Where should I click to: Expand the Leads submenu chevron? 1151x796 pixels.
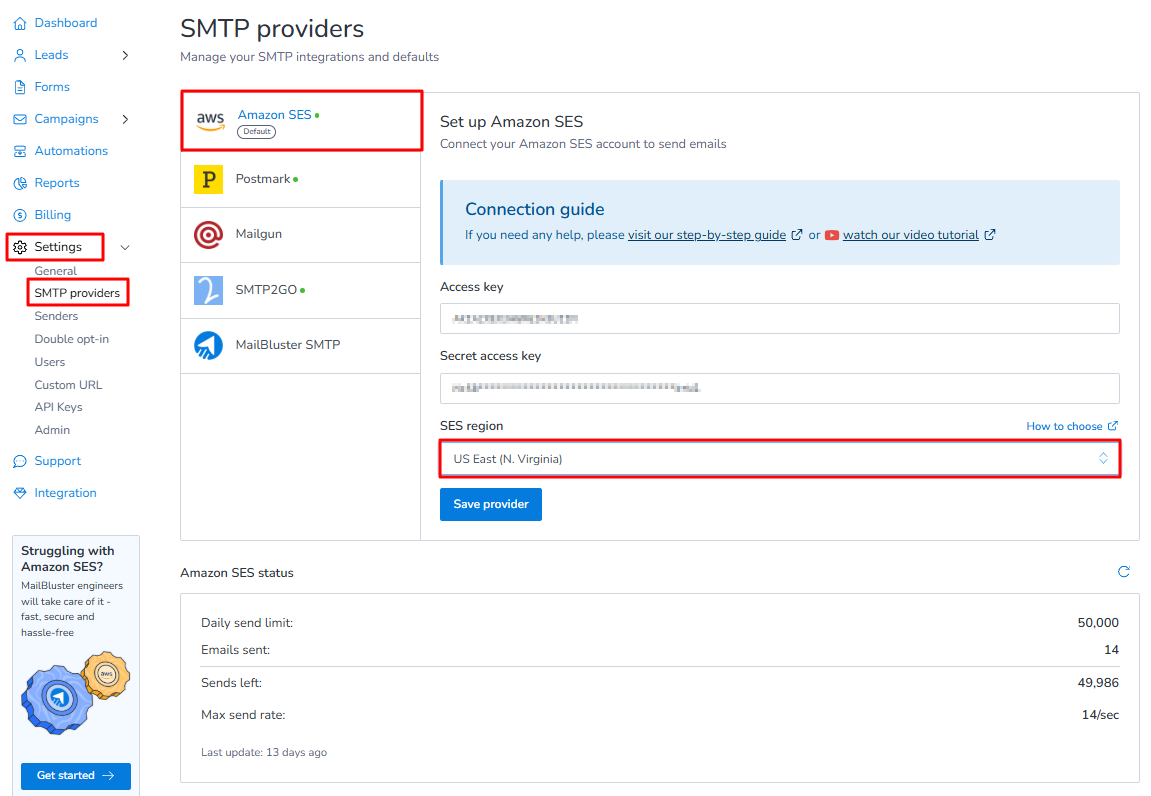point(126,55)
